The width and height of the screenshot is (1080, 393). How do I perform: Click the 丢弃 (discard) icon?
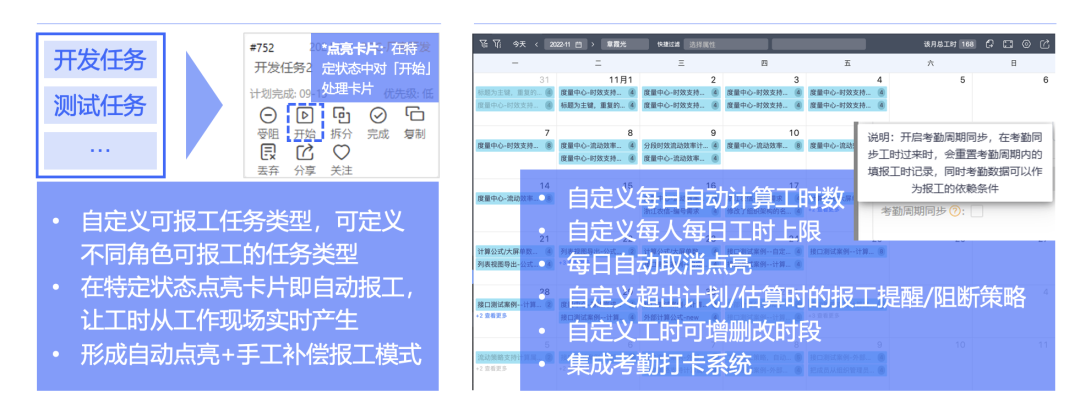click(269, 152)
